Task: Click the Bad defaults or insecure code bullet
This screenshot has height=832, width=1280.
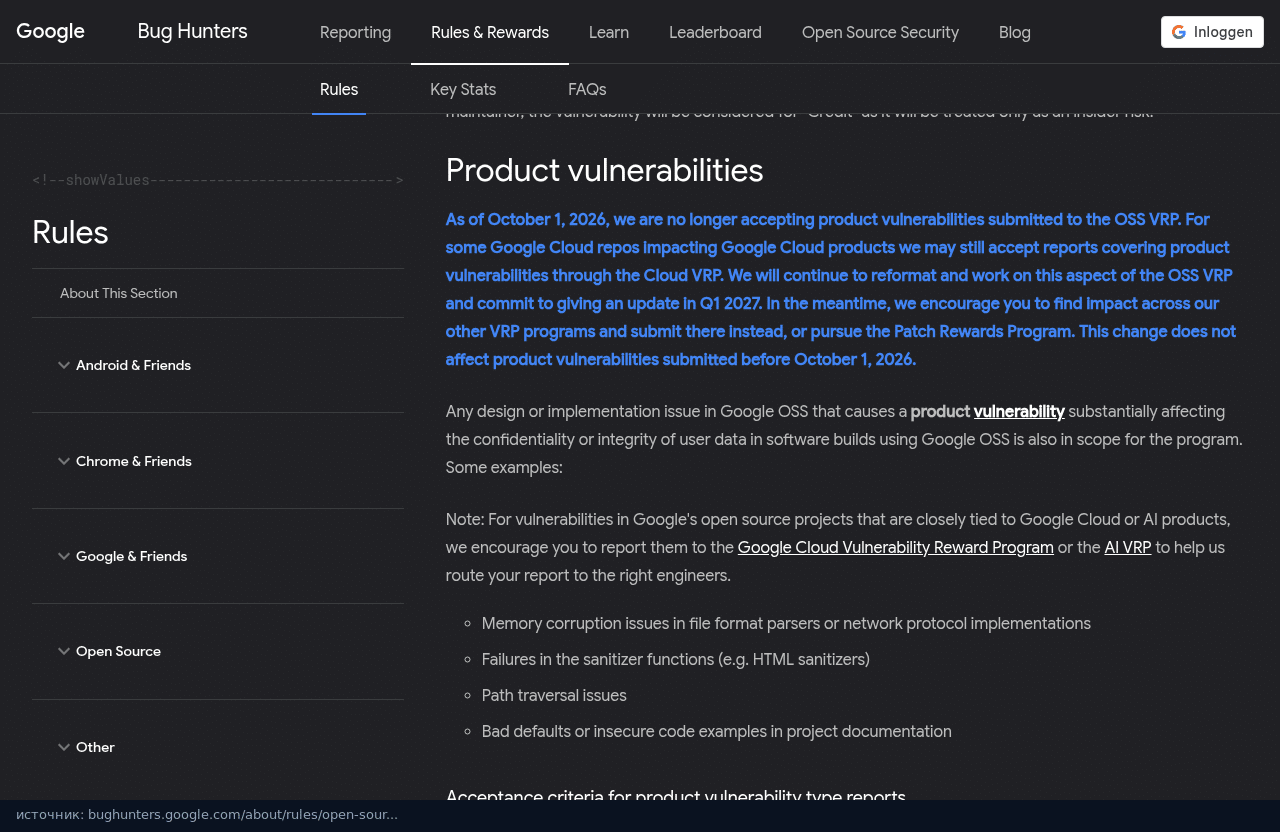Action: [x=717, y=731]
